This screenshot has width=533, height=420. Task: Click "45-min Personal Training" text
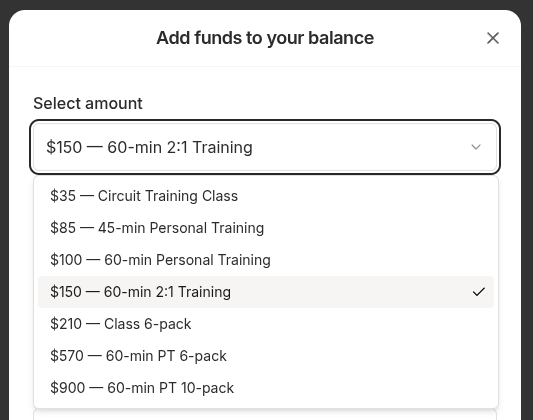click(x=181, y=228)
